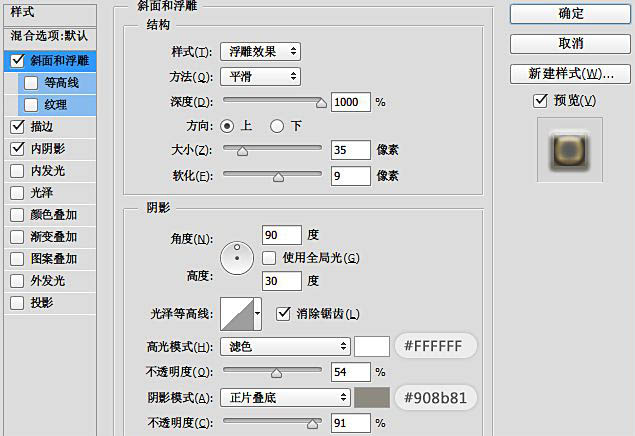
Task: Open 描边 settings in the list
Action: tap(42, 127)
